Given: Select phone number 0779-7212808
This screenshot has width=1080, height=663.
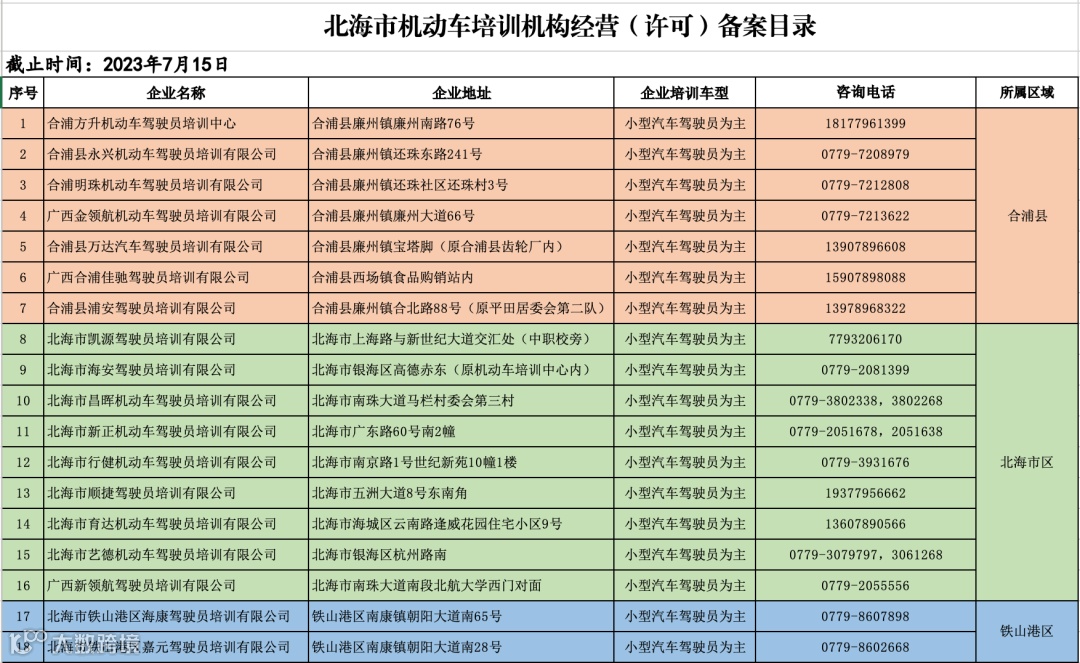Looking at the screenshot, I should pos(866,185).
